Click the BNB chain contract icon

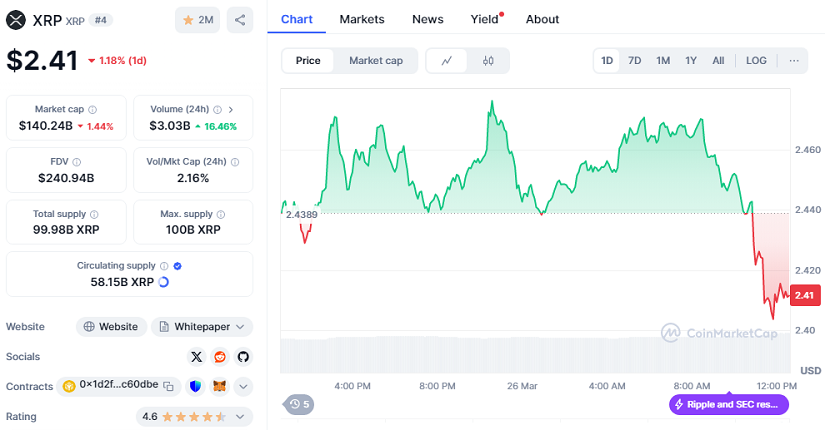pyautogui.click(x=69, y=386)
